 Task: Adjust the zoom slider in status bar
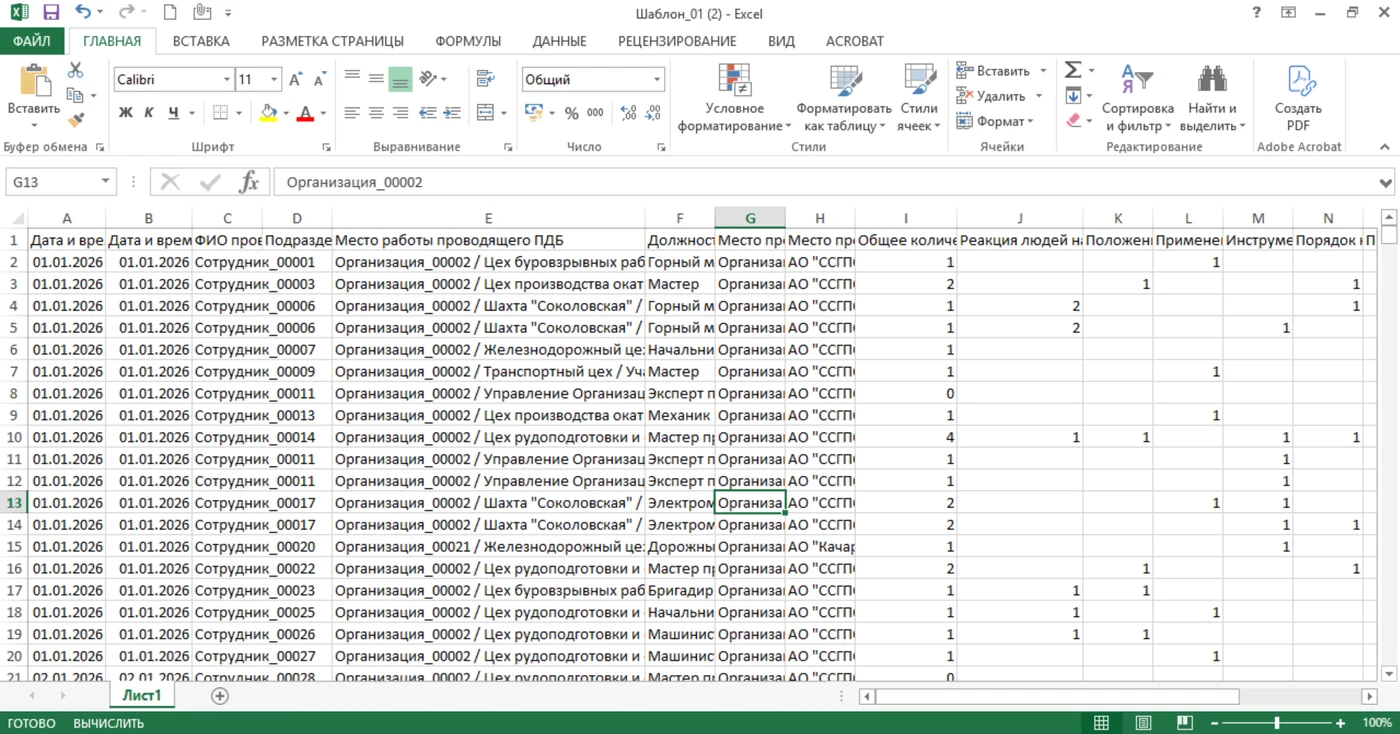1277,723
